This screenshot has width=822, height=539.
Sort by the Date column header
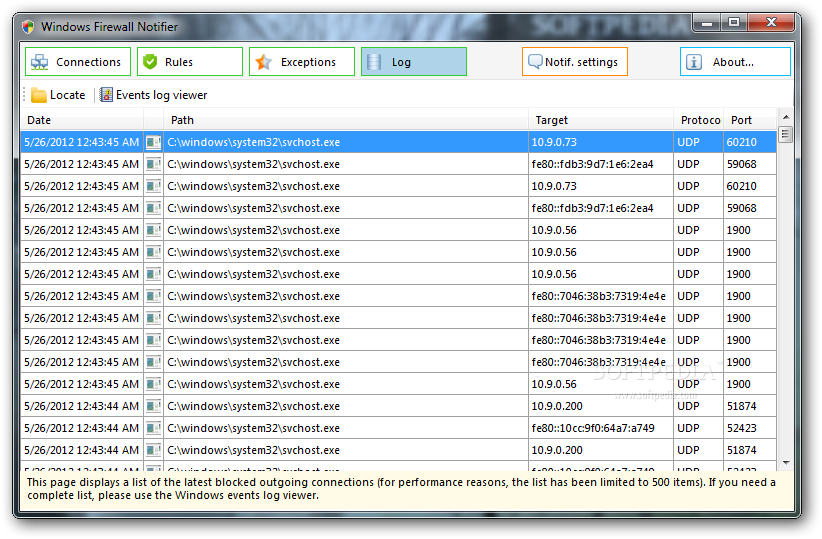pyautogui.click(x=82, y=120)
